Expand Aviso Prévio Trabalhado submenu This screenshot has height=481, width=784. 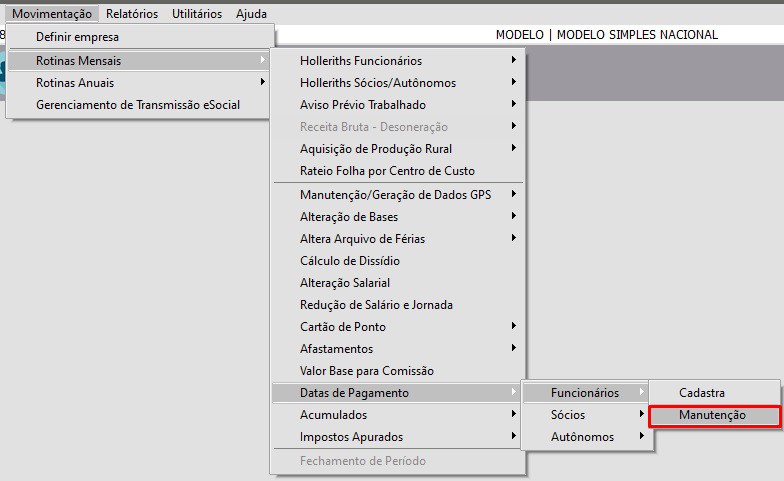click(396, 105)
